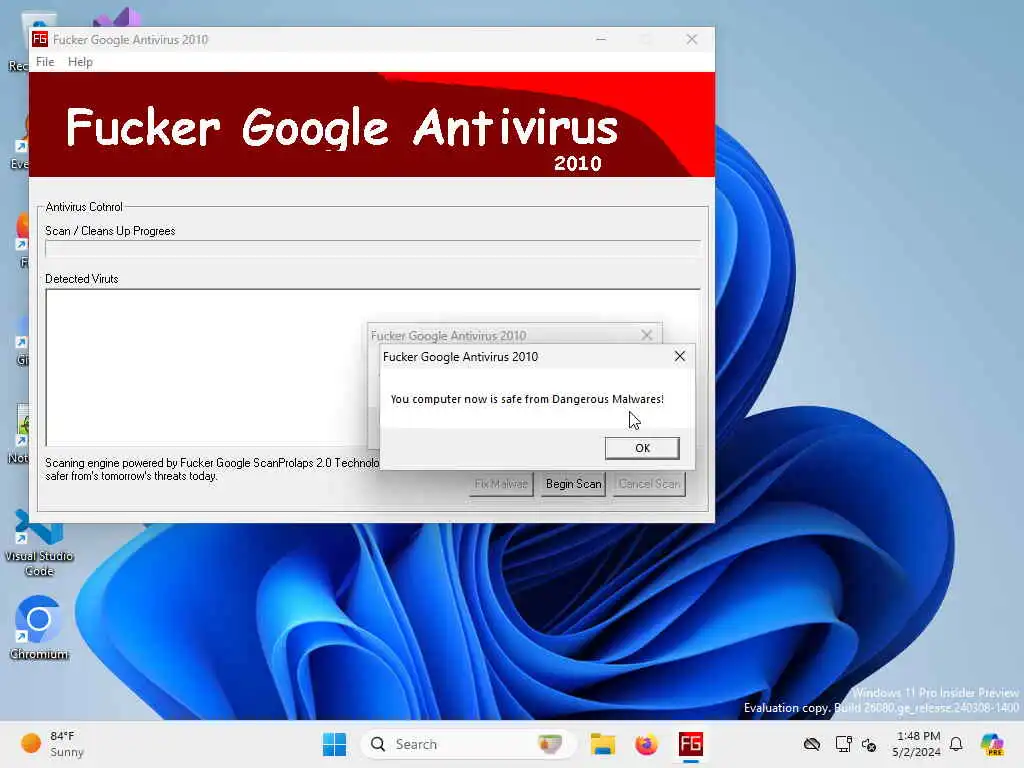Open File Explorer from the taskbar
Viewport: 1024px width, 768px height.
tap(603, 744)
